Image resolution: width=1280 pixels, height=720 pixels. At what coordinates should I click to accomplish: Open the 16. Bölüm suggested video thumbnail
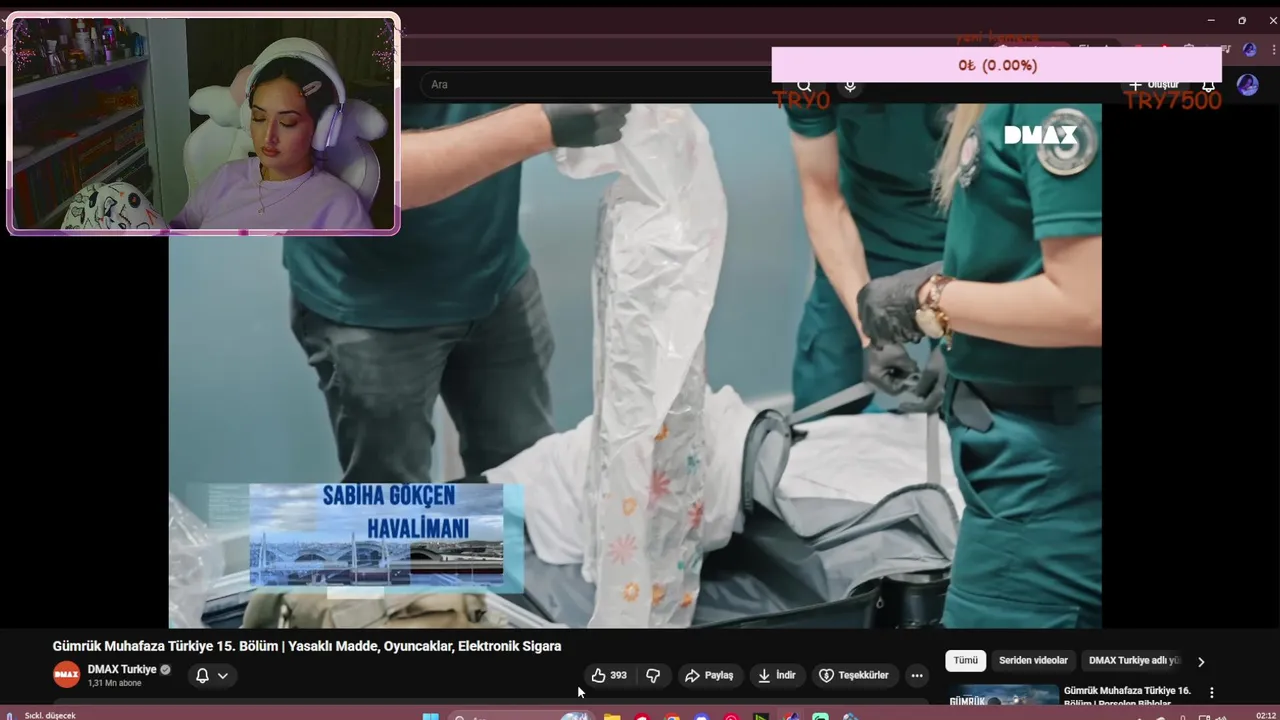click(x=1003, y=696)
